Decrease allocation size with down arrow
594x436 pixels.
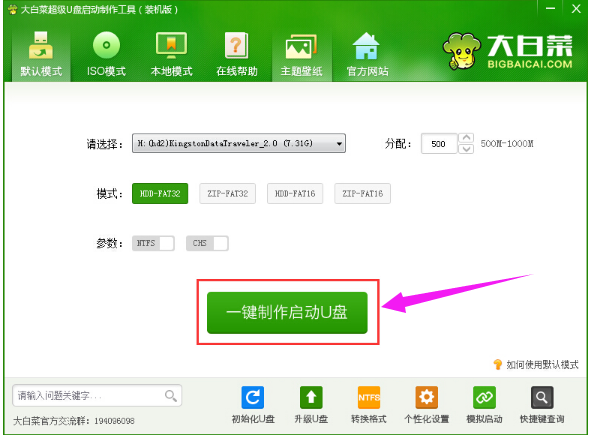(466, 149)
